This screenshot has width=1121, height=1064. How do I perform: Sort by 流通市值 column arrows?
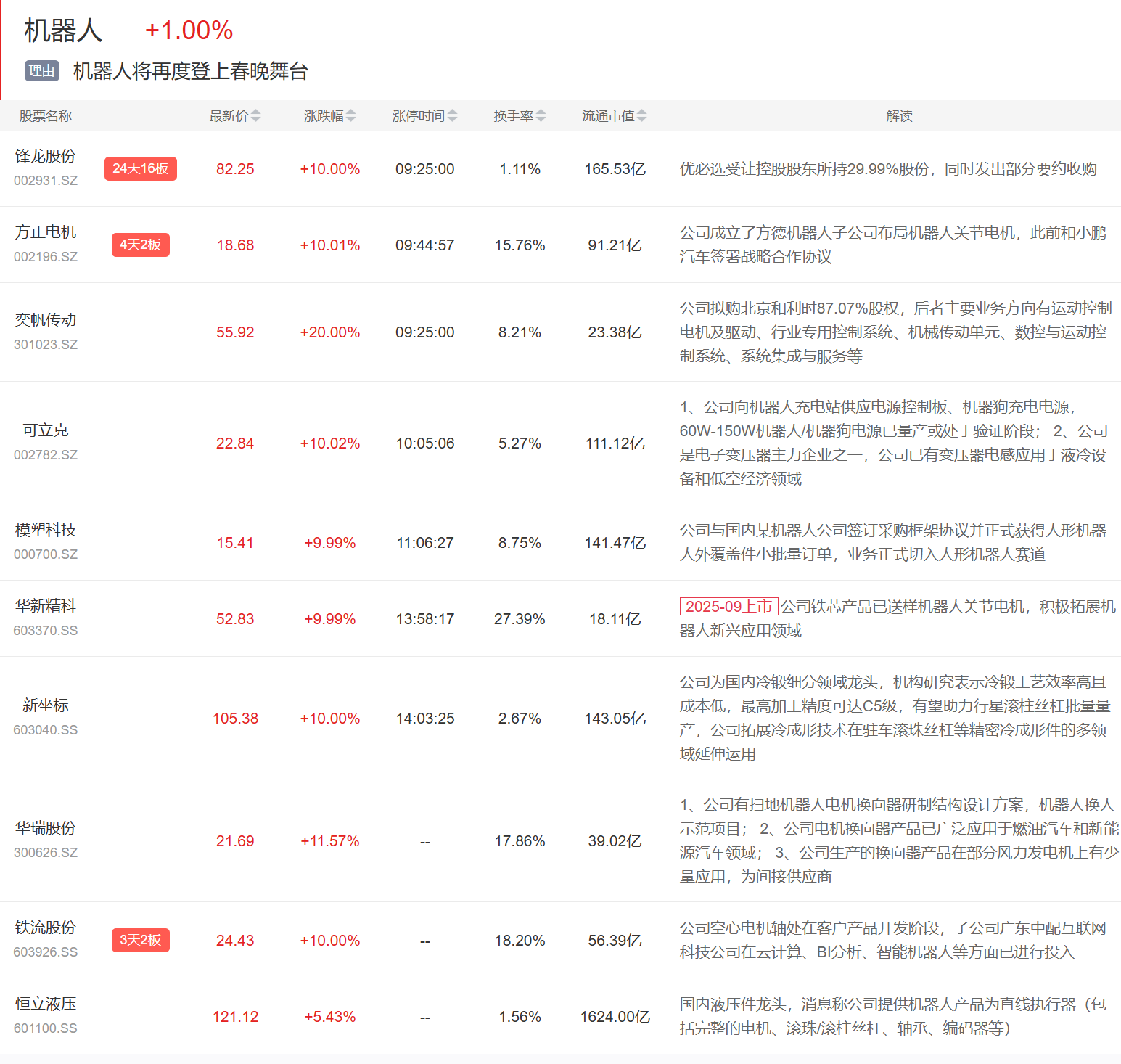(641, 116)
